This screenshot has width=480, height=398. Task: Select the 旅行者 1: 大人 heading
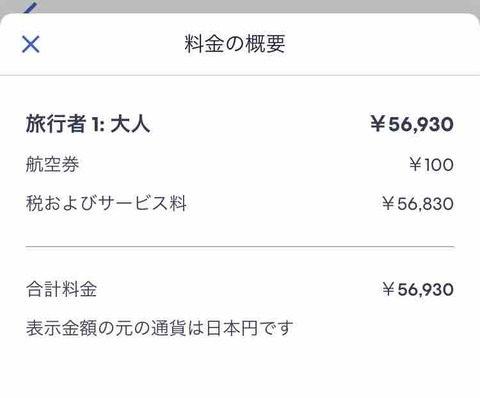pos(88,124)
